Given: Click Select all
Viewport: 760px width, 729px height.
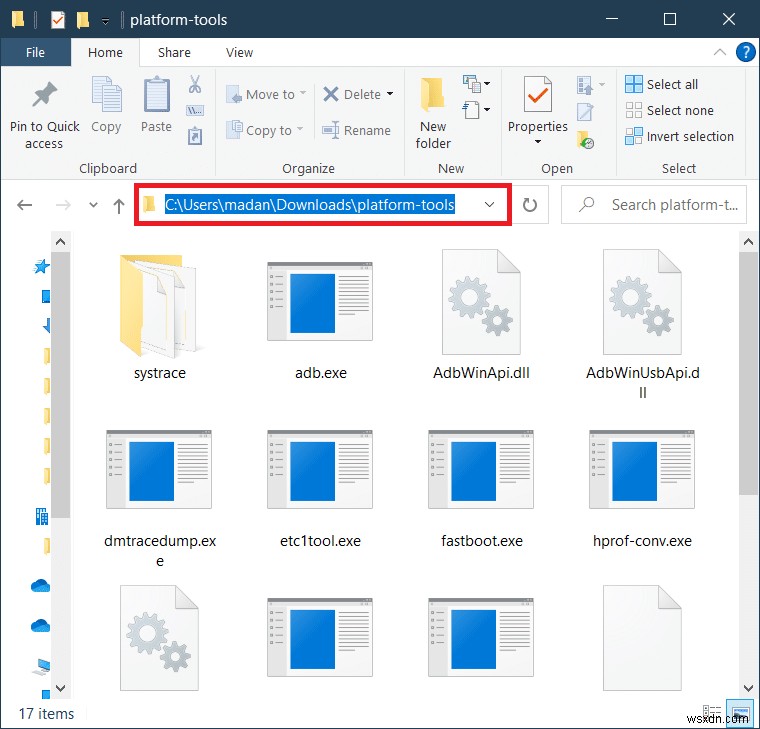Looking at the screenshot, I should coord(662,84).
